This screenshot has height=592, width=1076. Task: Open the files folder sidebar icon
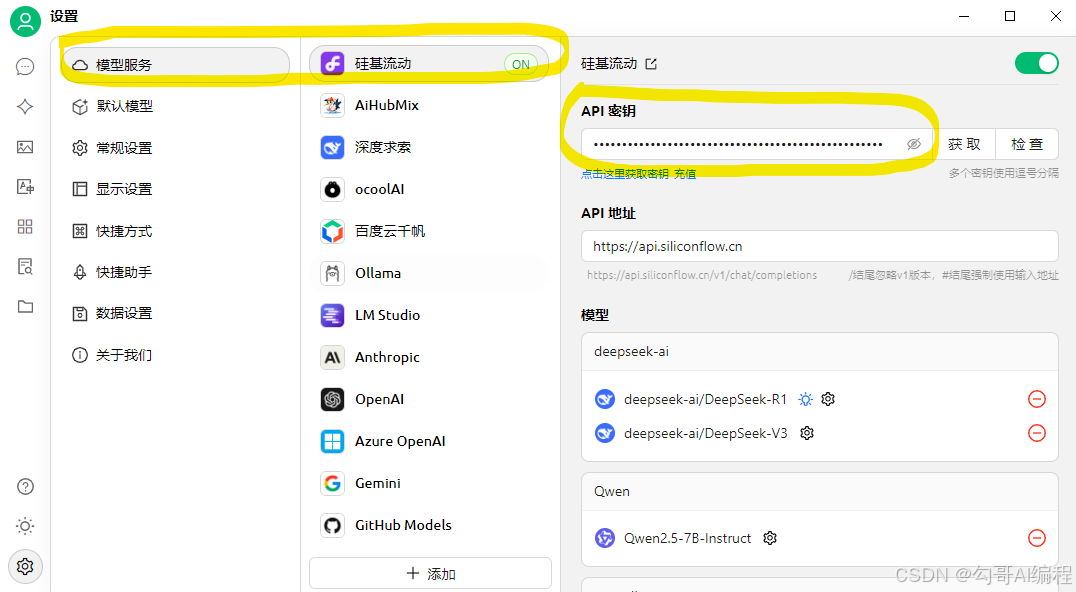click(x=25, y=306)
